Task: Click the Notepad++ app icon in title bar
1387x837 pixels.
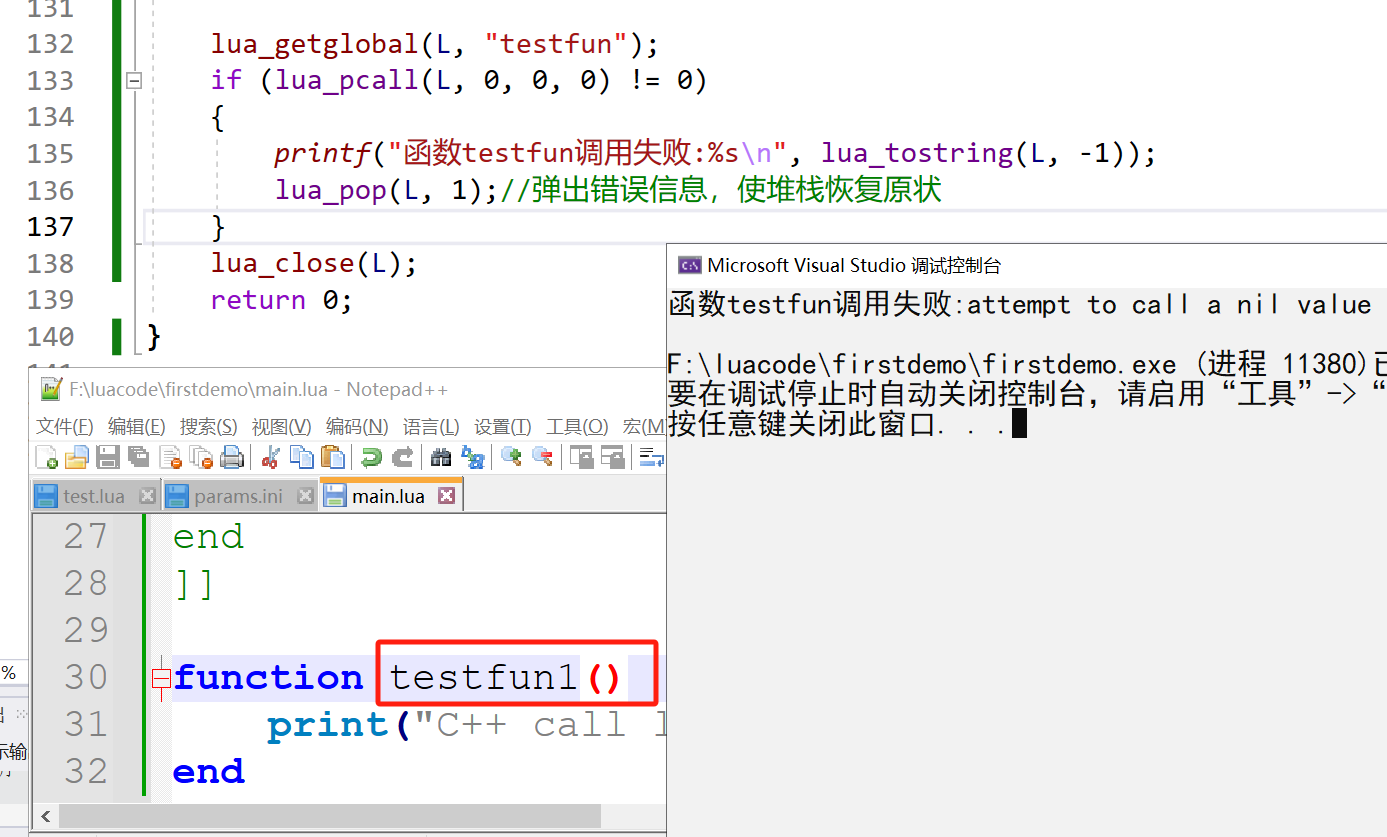Action: (49, 389)
